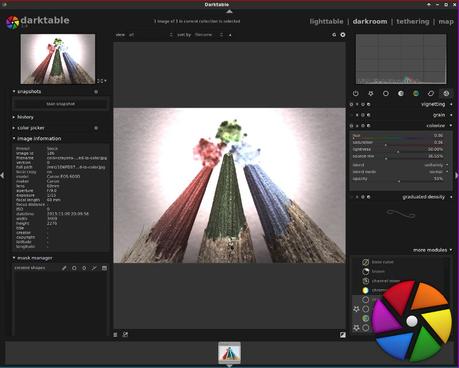
Task: Toggle colorize module on/off
Action: [351, 126]
